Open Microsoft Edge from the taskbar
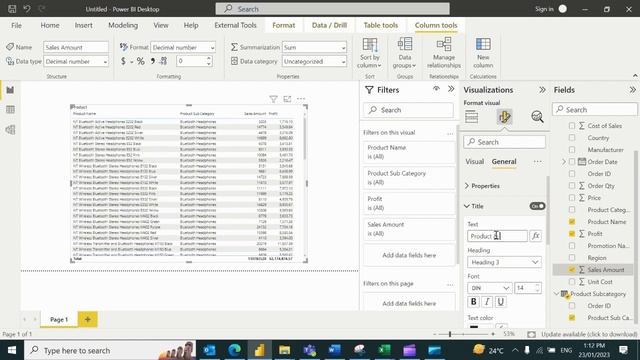Screen dimensions: 640x360 pos(234,350)
